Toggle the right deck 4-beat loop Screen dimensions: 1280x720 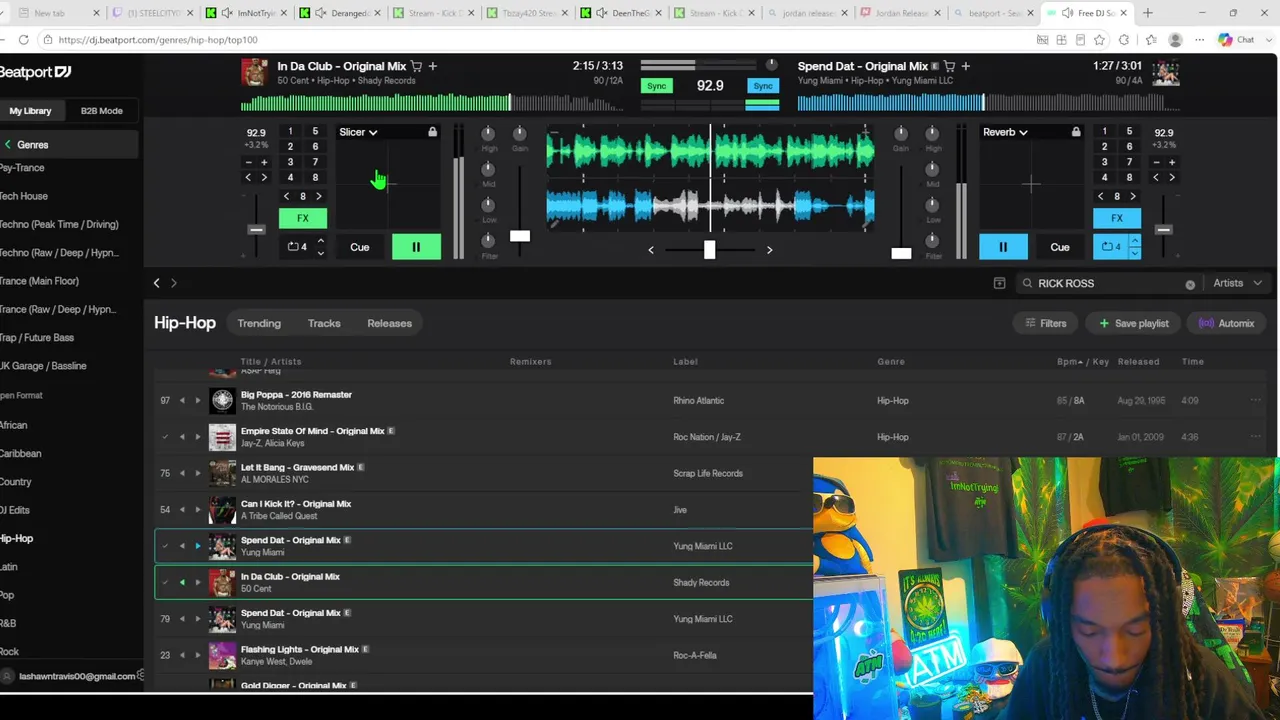coord(1111,247)
